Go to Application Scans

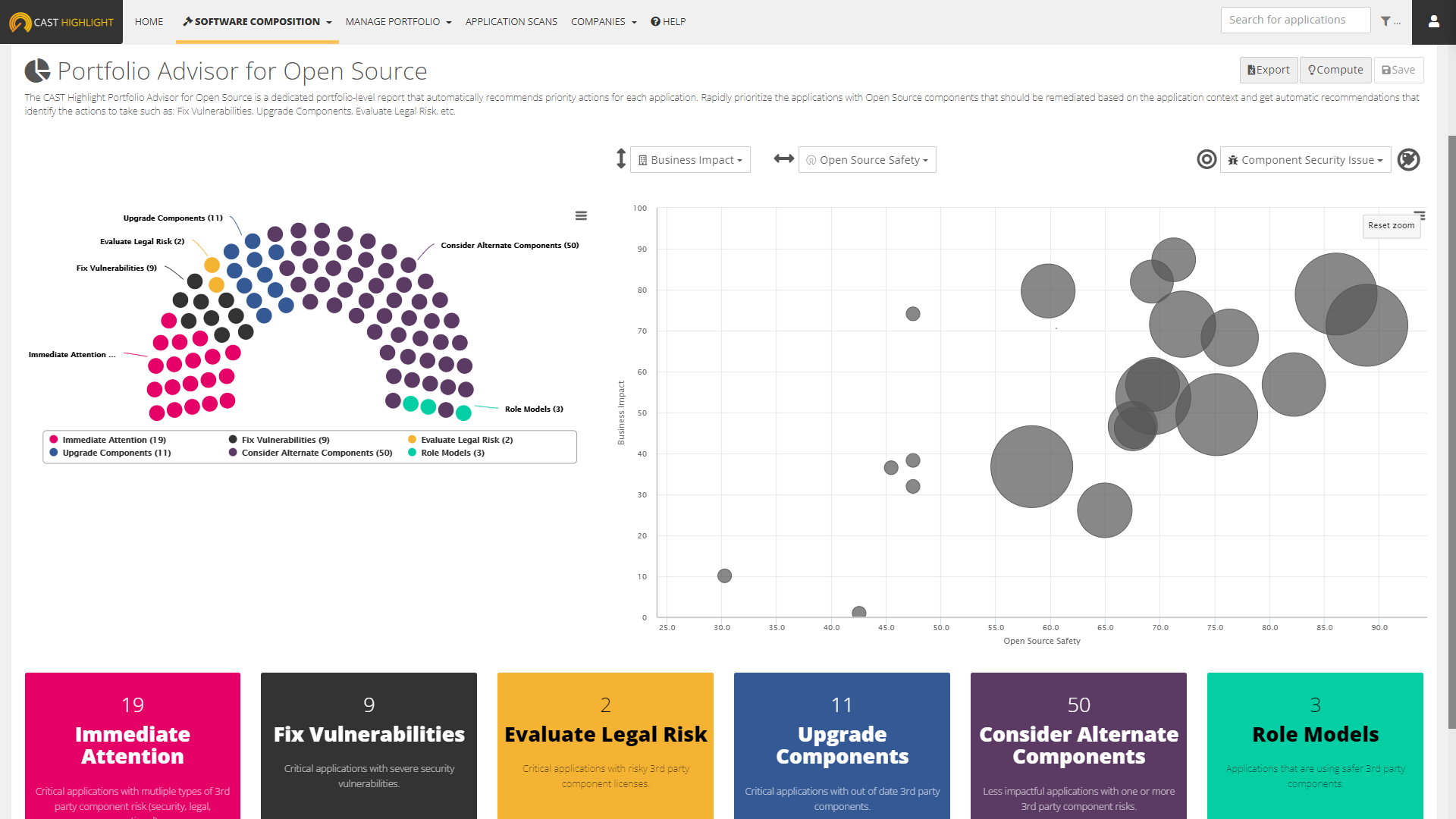(x=511, y=22)
